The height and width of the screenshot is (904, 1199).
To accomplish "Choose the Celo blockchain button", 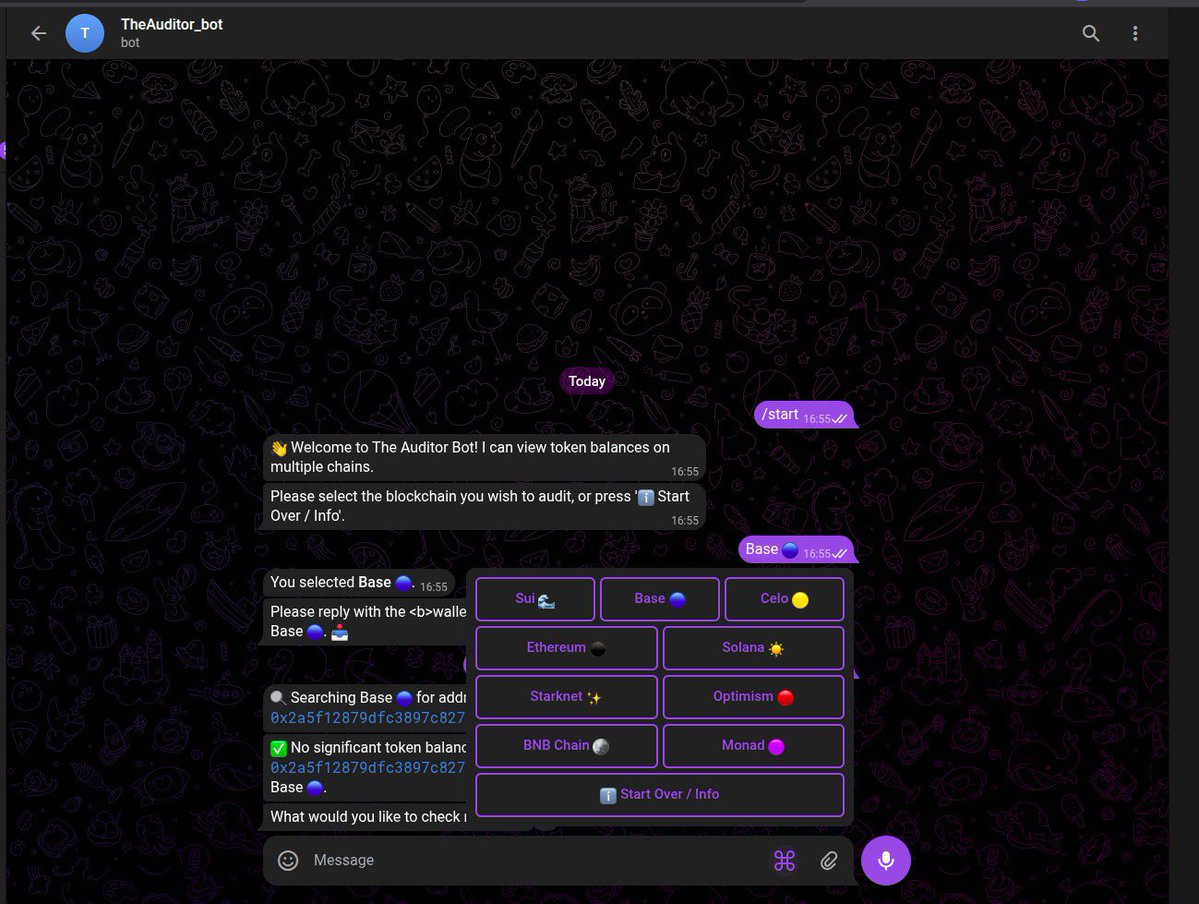I will point(785,599).
